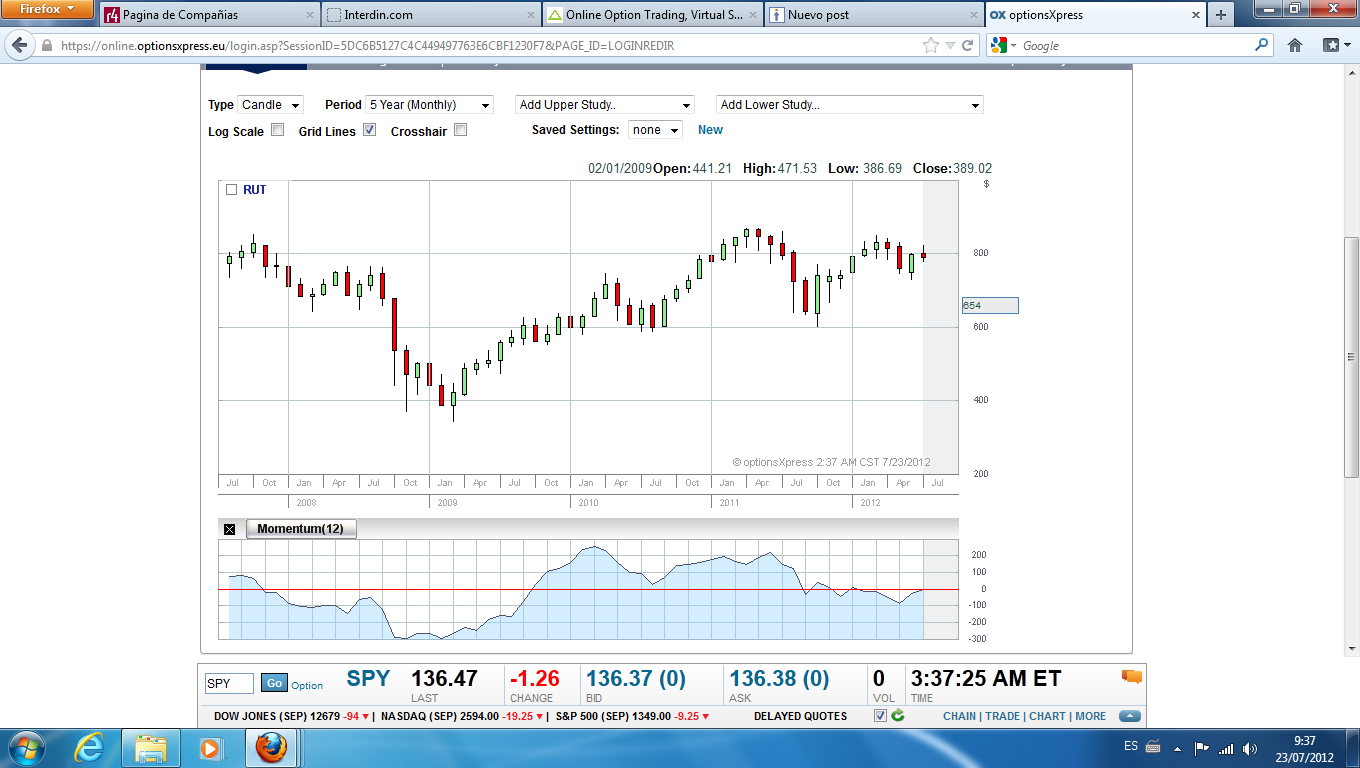The image size is (1360, 768).
Task: Close the Momentum(12) study with X icon
Action: 229,529
